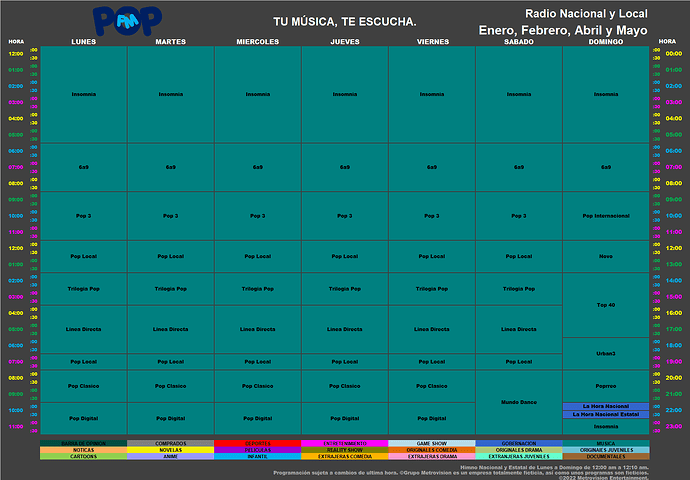
Task: Click the GOBERNACION blue legend swatch
Action: pos(519,443)
